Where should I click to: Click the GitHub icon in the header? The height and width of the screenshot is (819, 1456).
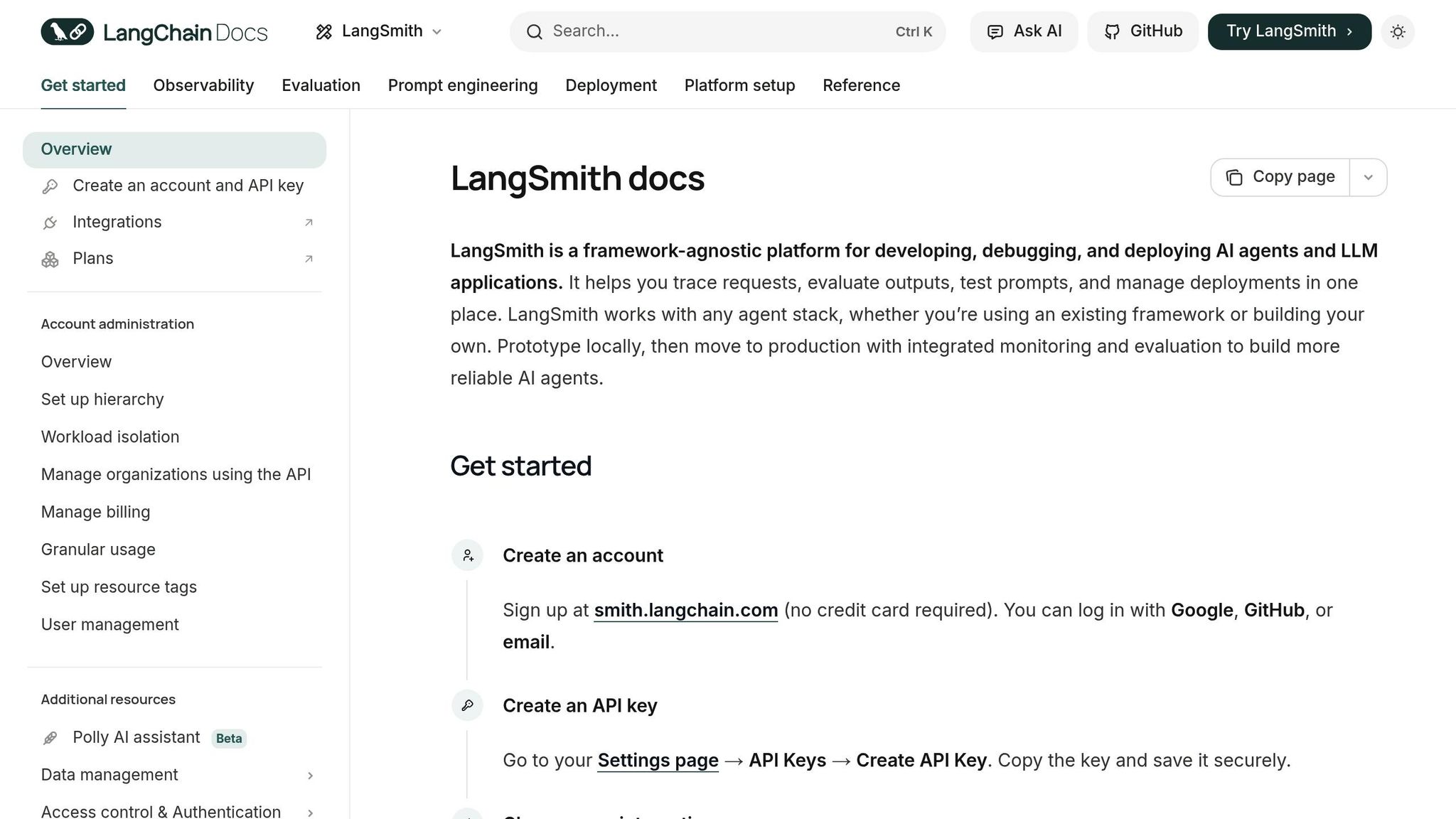point(1113,31)
